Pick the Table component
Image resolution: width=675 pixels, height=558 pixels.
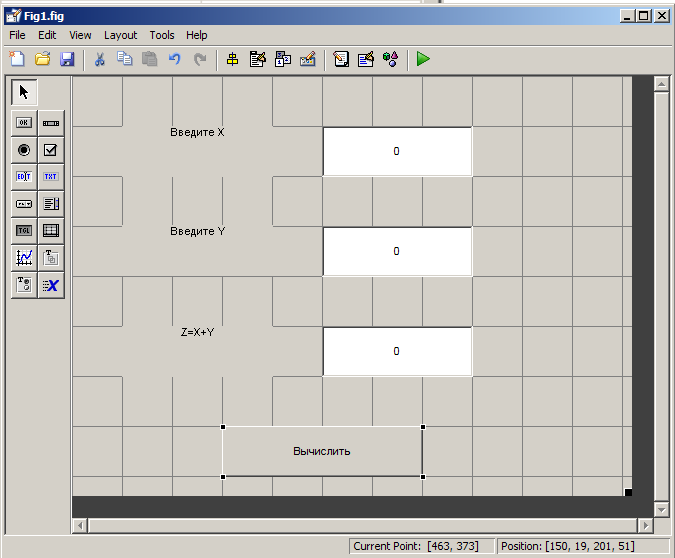pos(51,231)
